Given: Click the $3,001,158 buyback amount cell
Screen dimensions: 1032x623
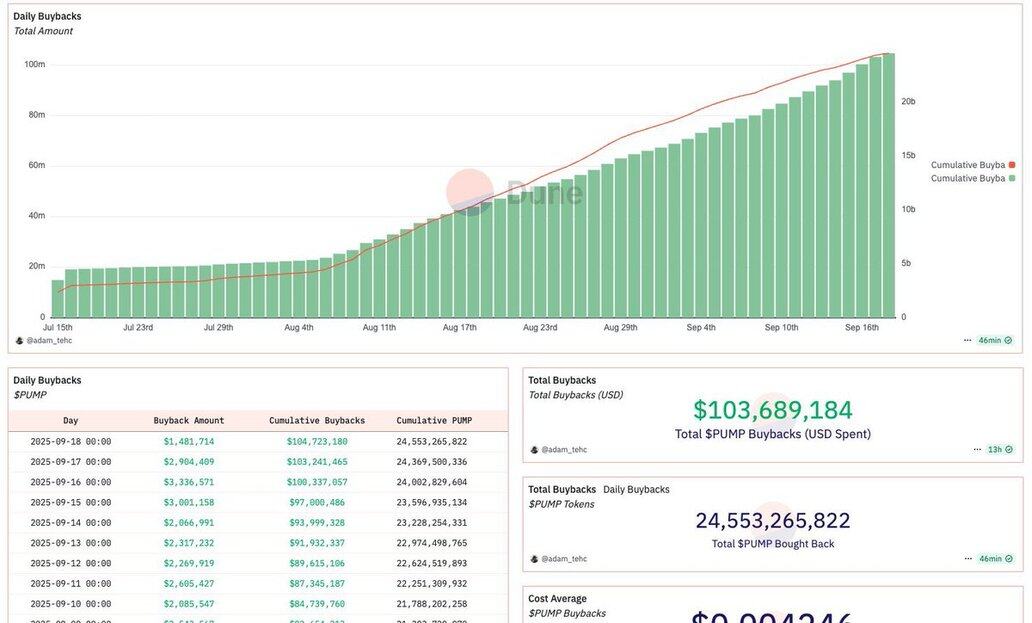Looking at the screenshot, I should (189, 503).
